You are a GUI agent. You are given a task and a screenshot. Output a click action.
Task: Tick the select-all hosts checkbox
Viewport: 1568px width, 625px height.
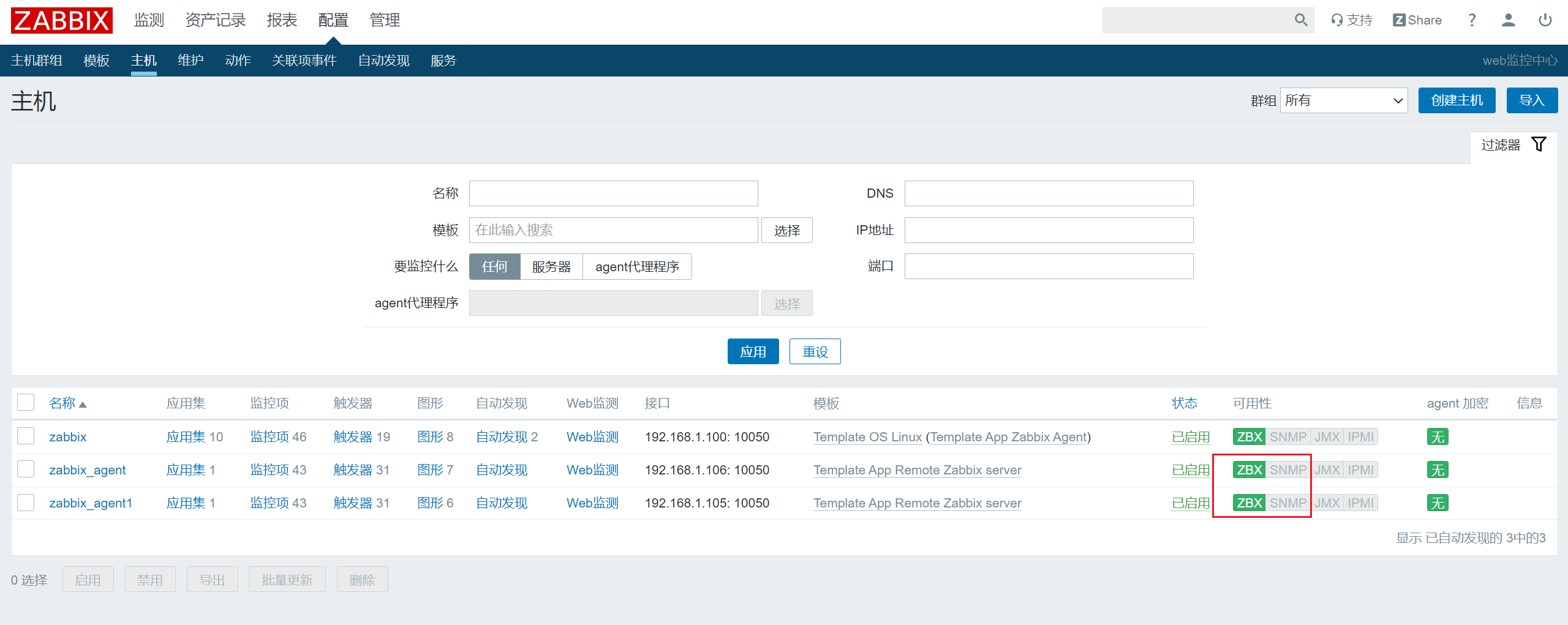(x=26, y=403)
